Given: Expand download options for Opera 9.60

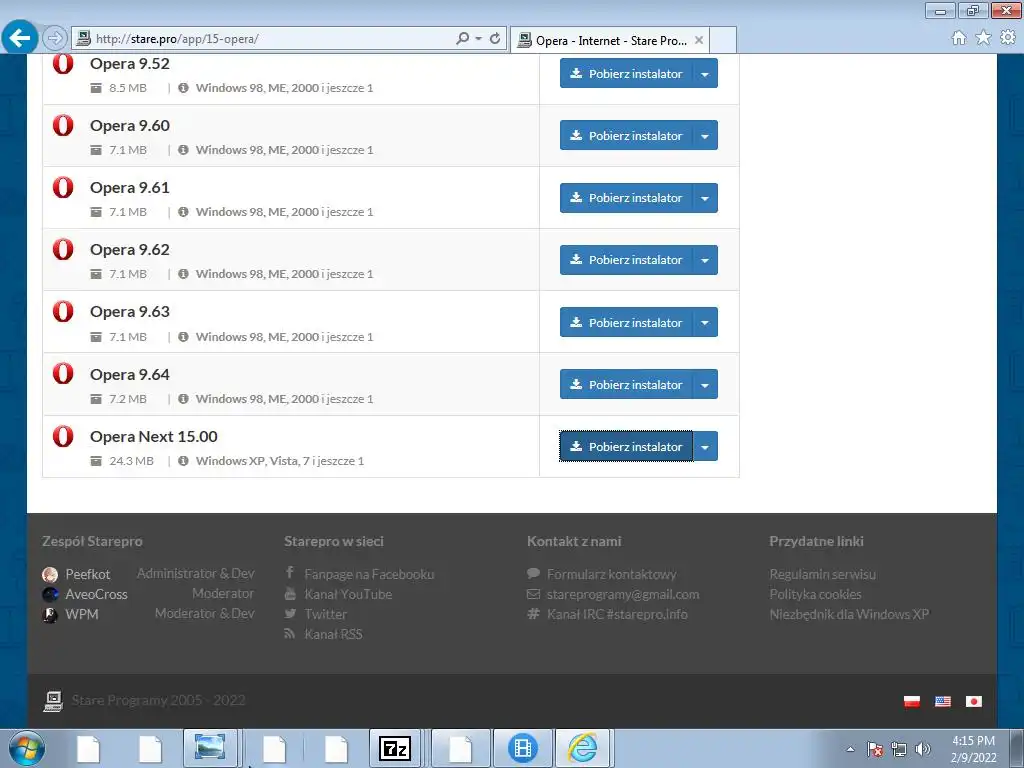Looking at the screenshot, I should [x=705, y=135].
